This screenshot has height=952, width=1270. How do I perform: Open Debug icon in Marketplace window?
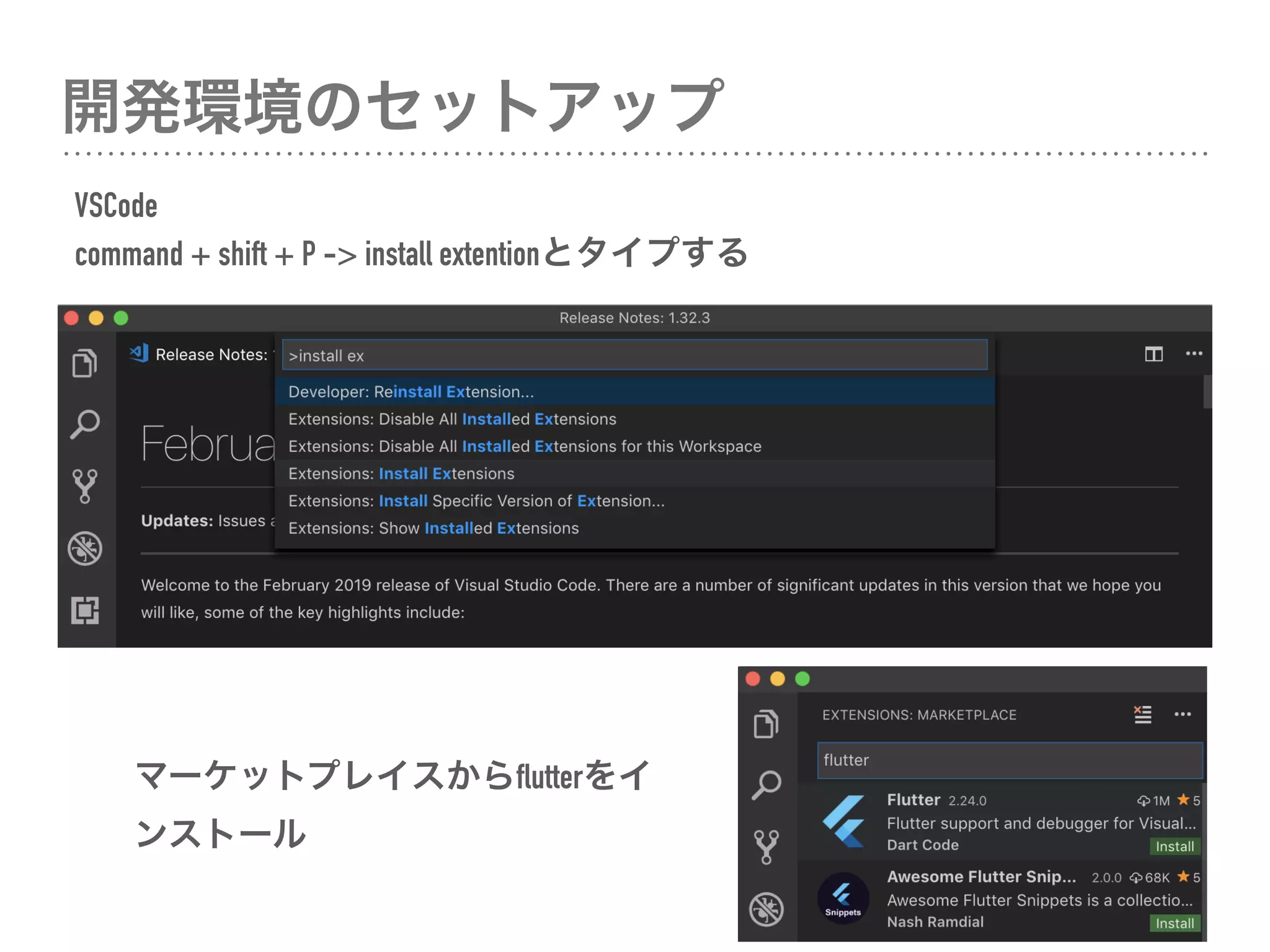pyautogui.click(x=766, y=909)
